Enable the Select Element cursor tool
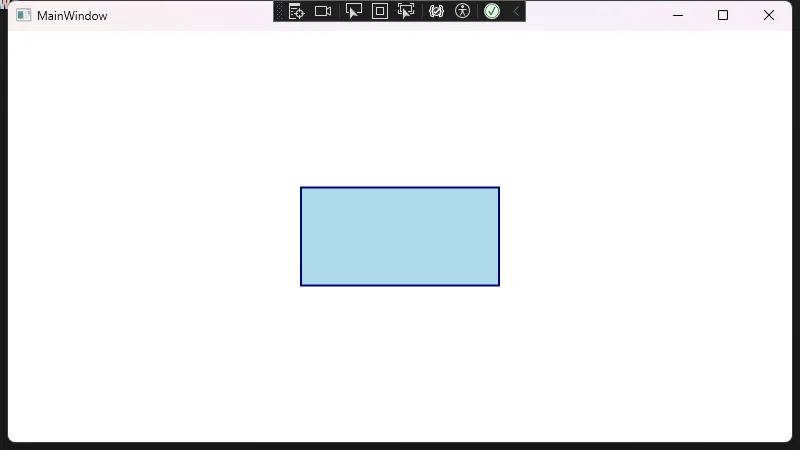The height and width of the screenshot is (450, 800). tap(353, 11)
